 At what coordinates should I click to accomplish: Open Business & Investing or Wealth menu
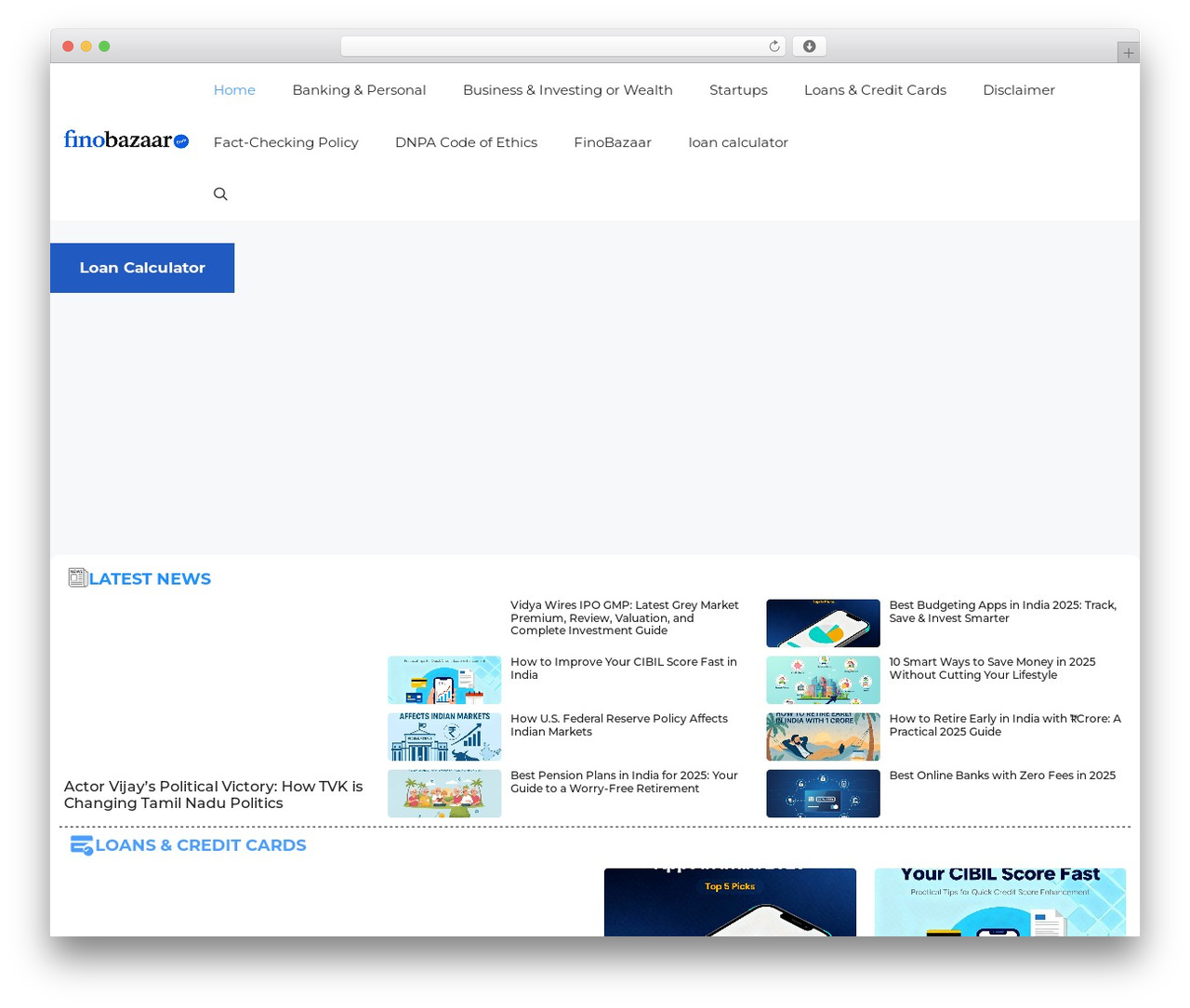[x=567, y=90]
